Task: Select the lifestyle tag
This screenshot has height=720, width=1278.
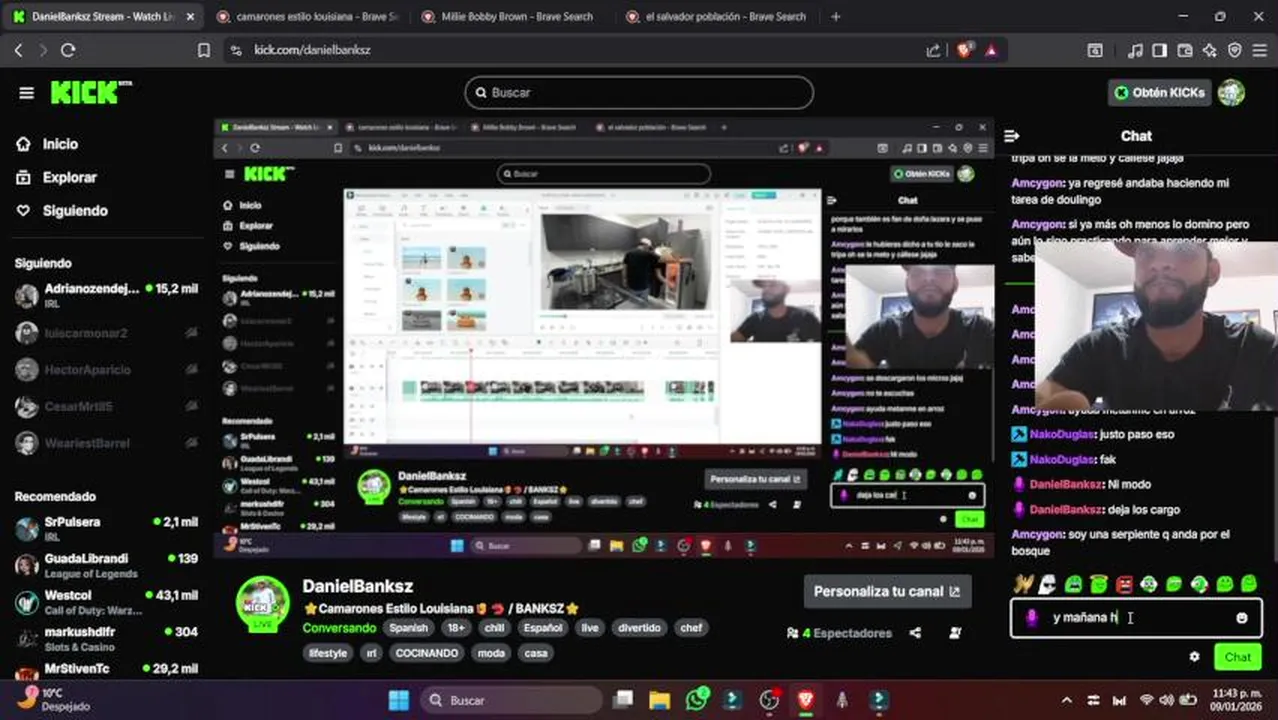Action: coord(327,653)
